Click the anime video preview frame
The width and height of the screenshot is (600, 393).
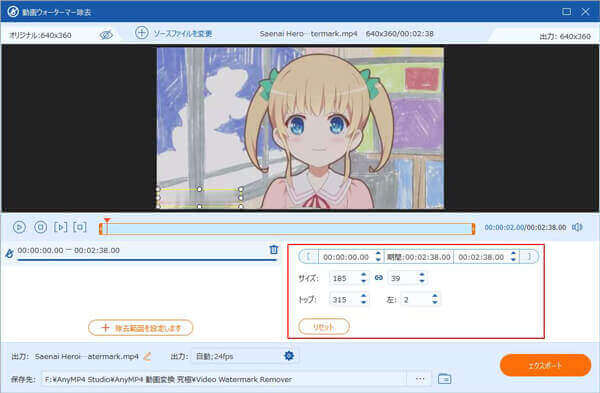click(300, 128)
